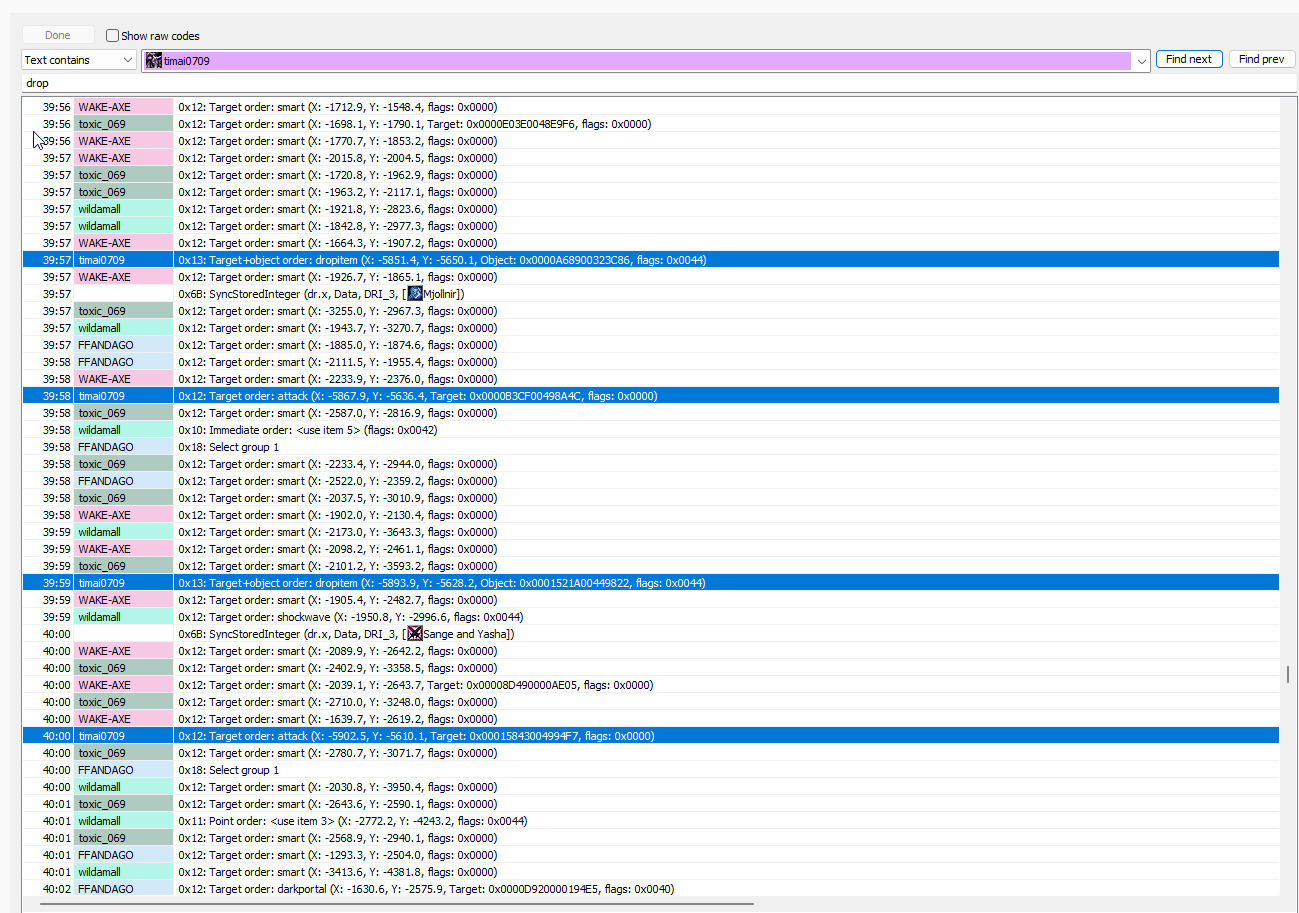Enable Show raw codes checkbox

pos(112,35)
